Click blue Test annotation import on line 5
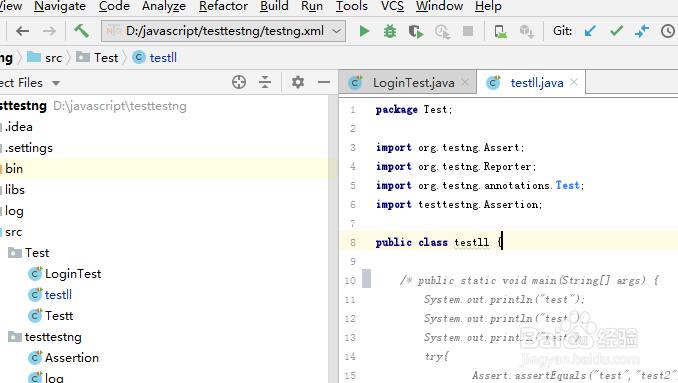The width and height of the screenshot is (678, 383). click(567, 185)
